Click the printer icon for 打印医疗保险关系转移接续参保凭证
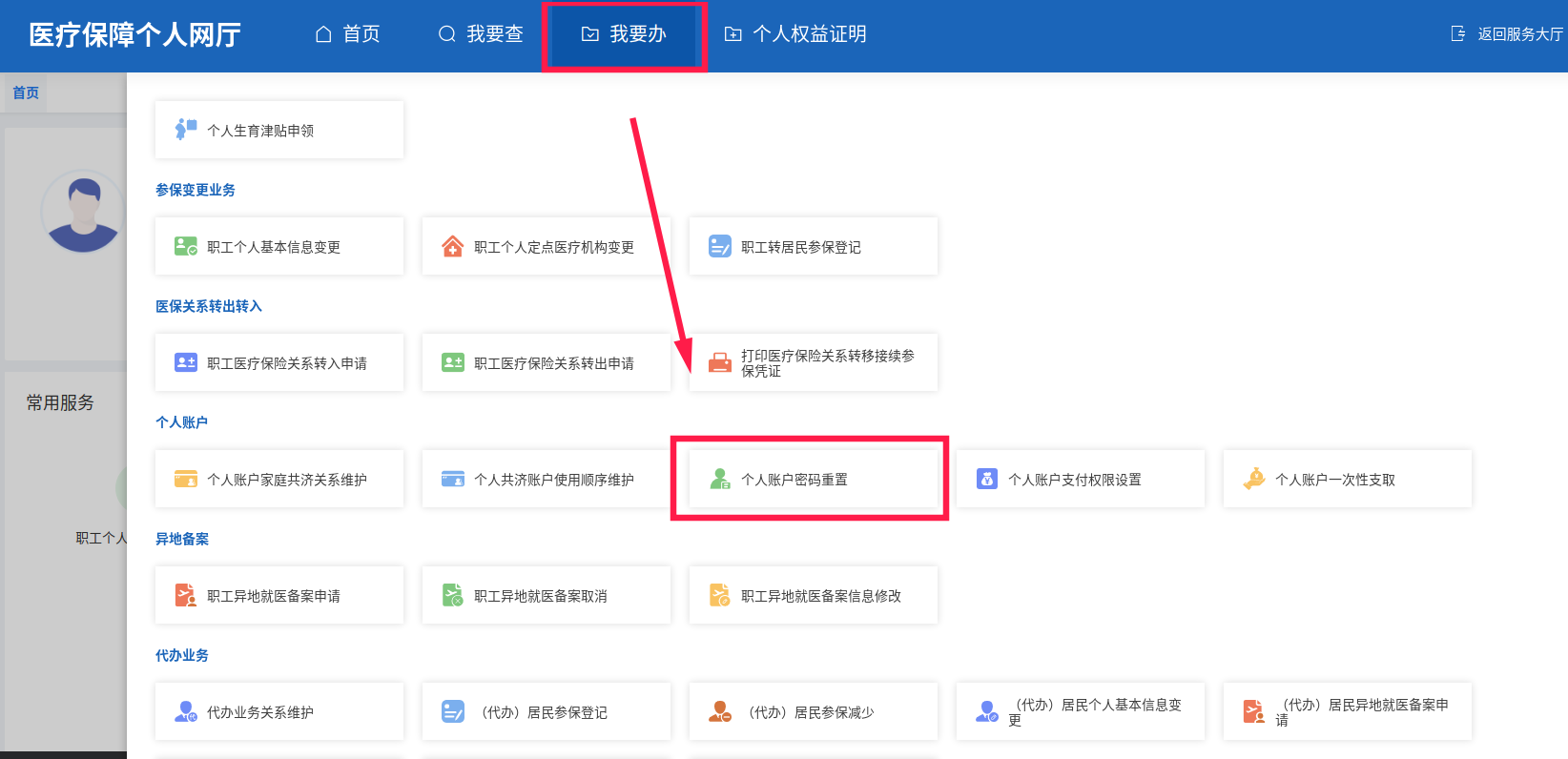1568x759 pixels. (720, 362)
